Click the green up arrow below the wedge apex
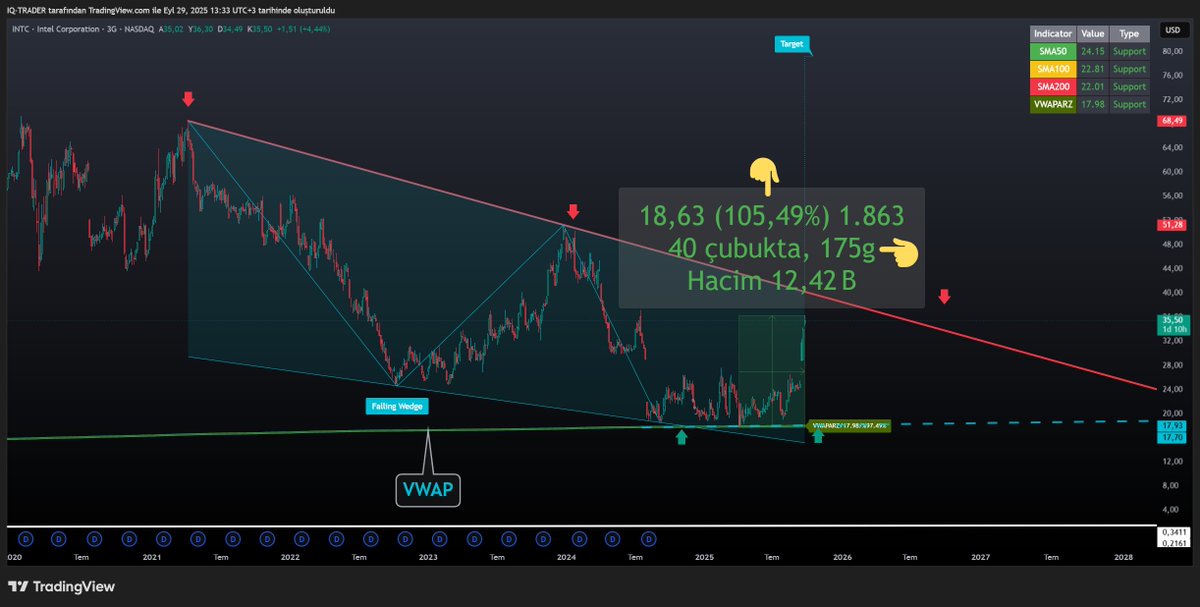 (681, 437)
